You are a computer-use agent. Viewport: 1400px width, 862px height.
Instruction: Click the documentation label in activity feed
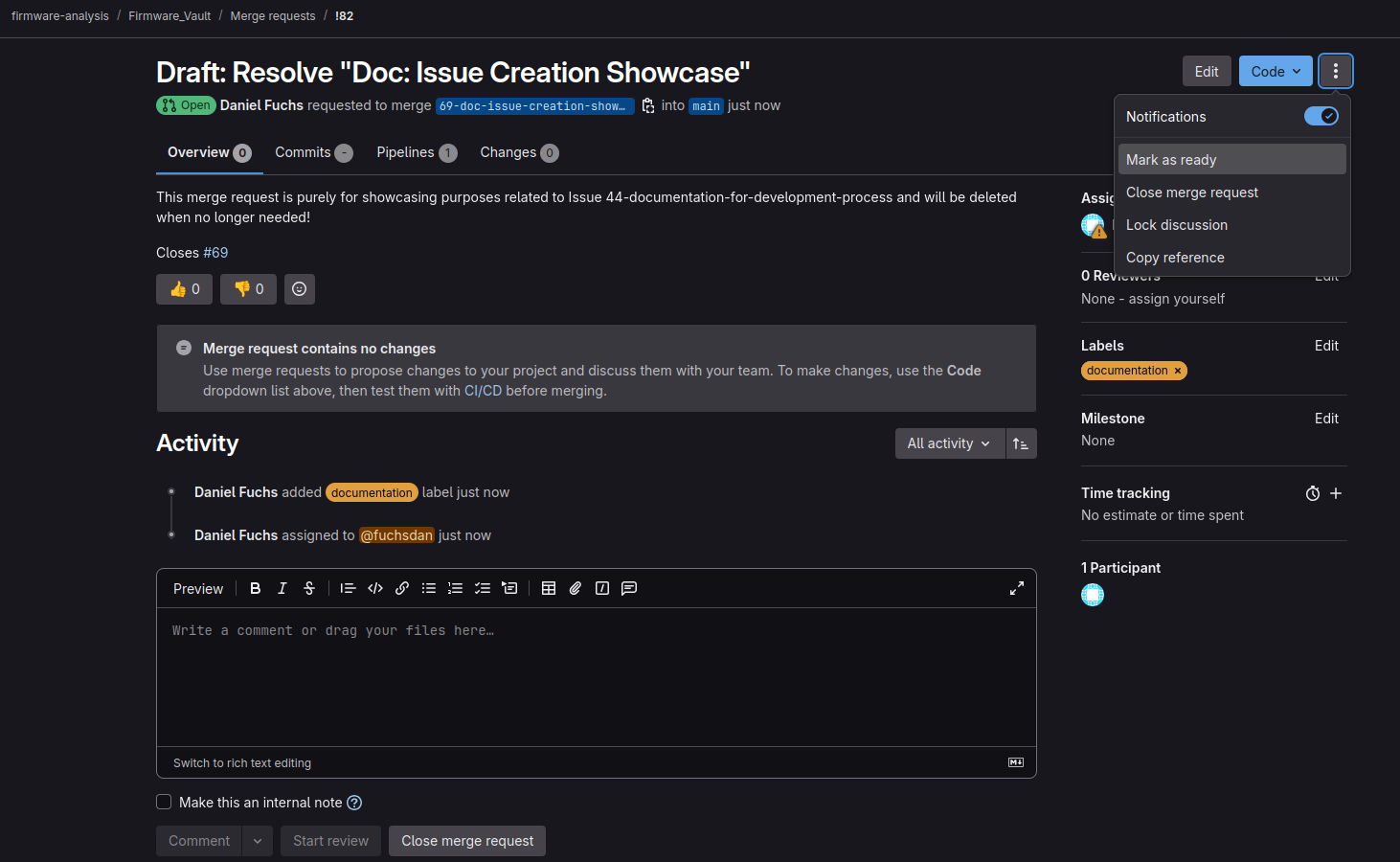click(x=372, y=492)
